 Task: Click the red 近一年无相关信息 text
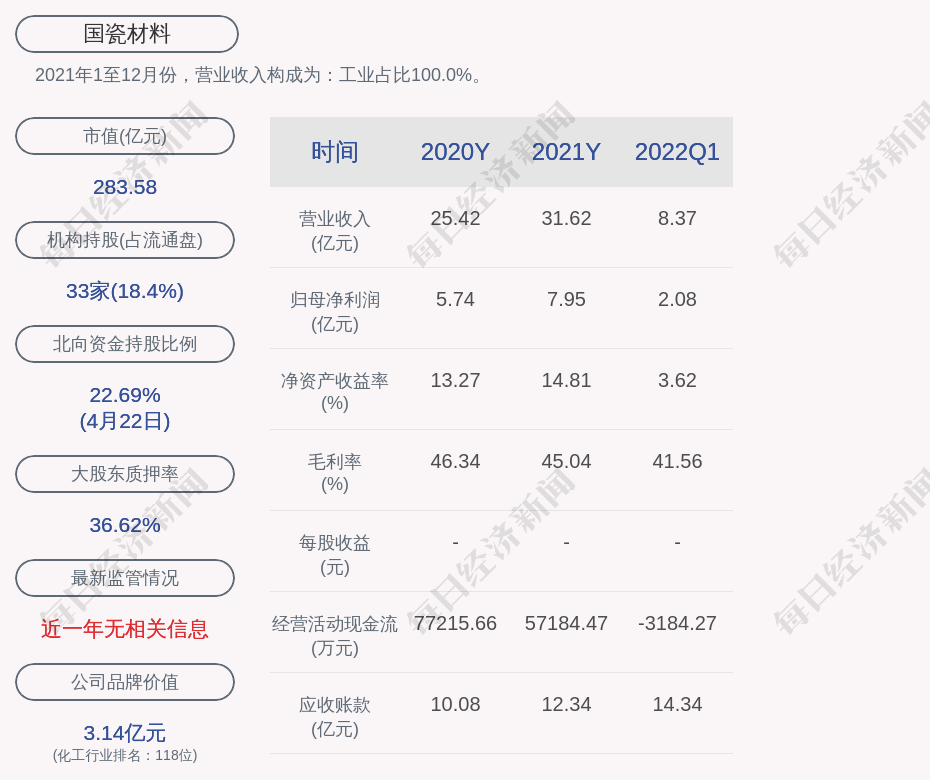(125, 629)
